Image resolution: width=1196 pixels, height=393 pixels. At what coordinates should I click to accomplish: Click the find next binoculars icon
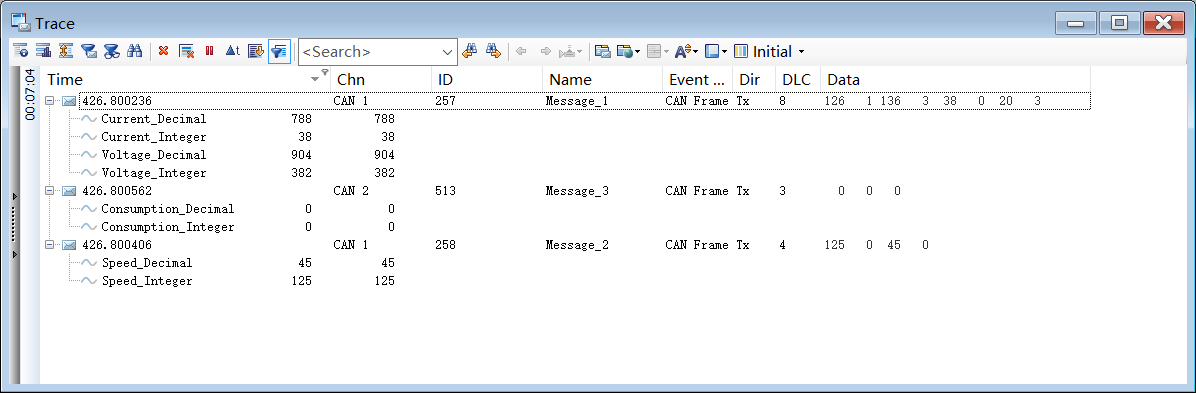tap(494, 51)
